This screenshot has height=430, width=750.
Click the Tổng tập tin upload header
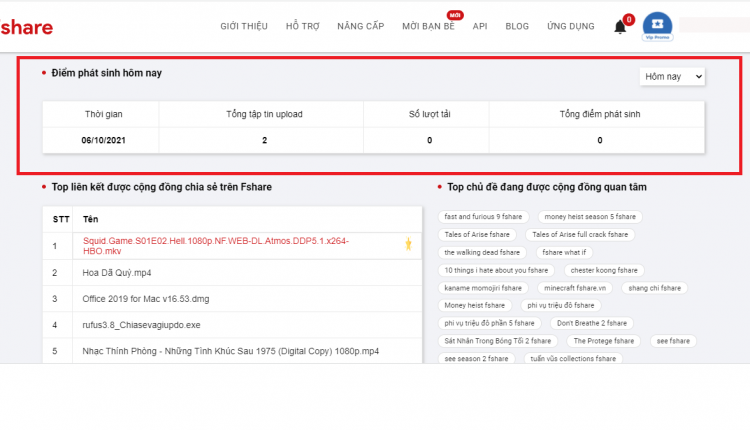tap(264, 114)
